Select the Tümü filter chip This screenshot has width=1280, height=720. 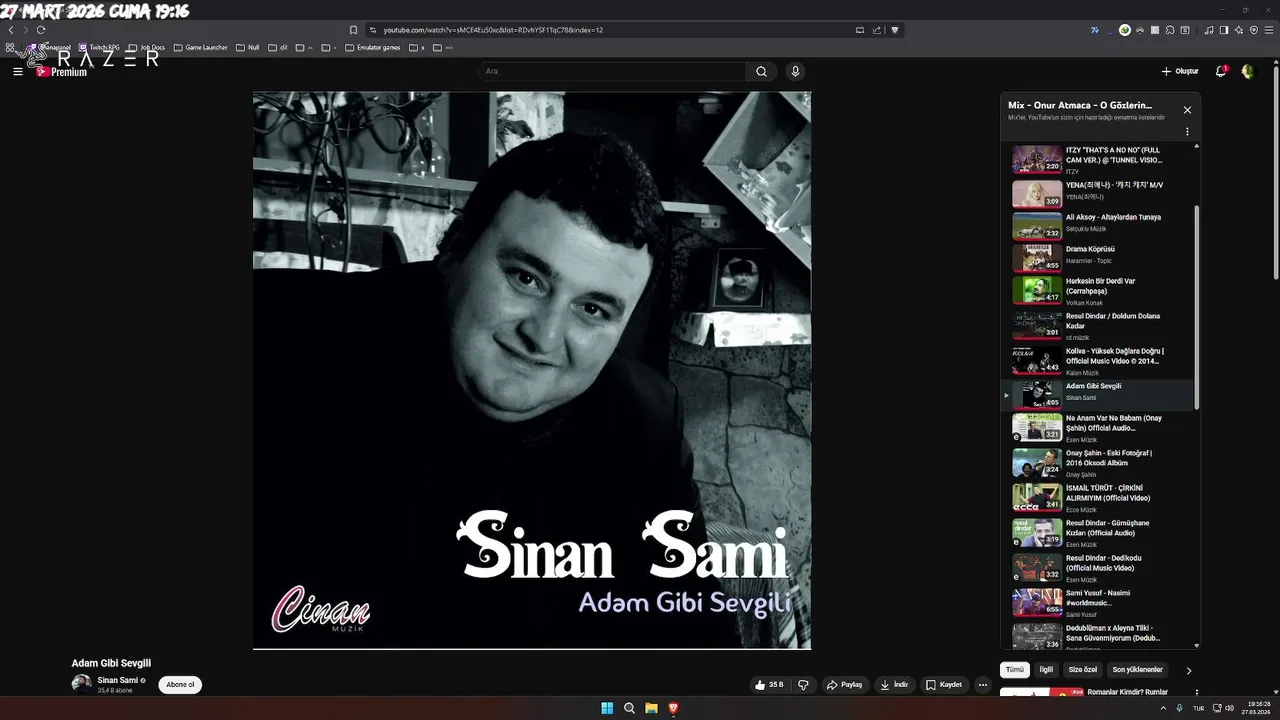(1015, 670)
